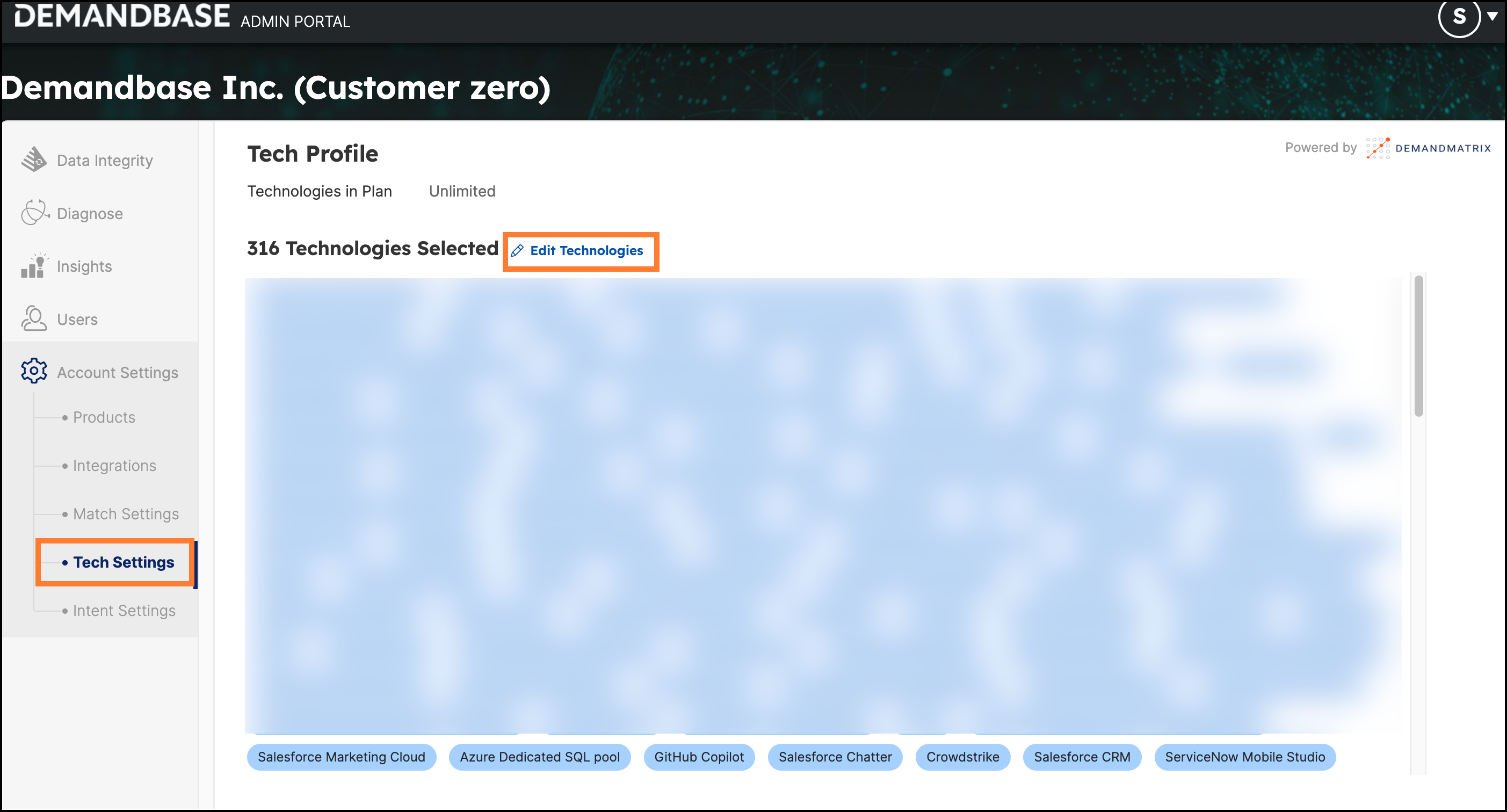
Task: Click the Crowdstrike technology tag
Action: pos(962,757)
